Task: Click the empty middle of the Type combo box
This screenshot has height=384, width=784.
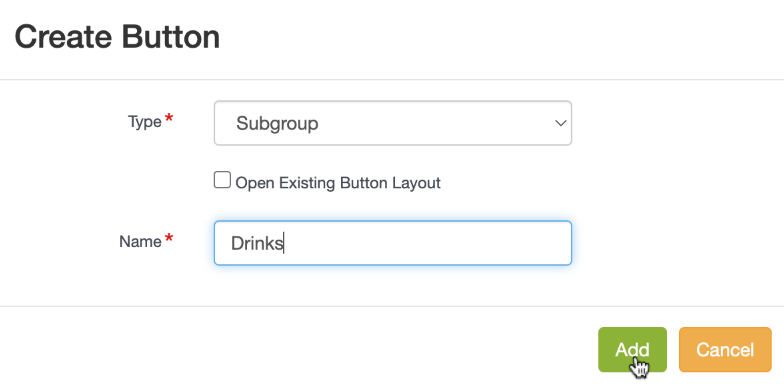Action: coord(435,123)
